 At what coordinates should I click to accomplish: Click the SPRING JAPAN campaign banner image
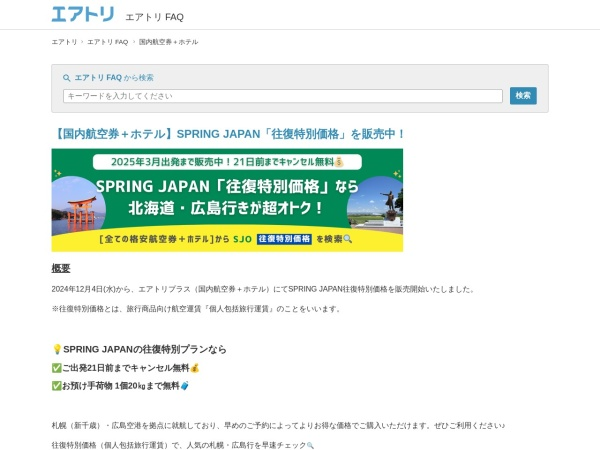coord(227,200)
